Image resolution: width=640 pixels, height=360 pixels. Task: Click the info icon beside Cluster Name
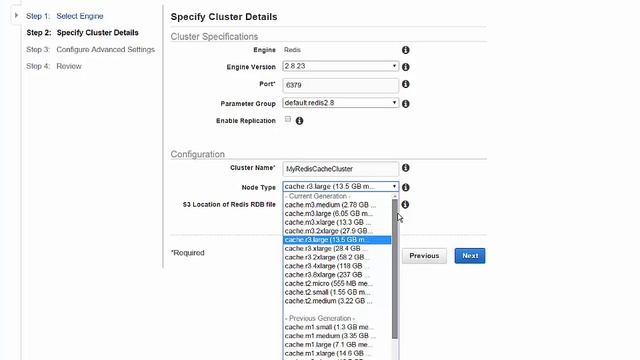[x=405, y=168]
